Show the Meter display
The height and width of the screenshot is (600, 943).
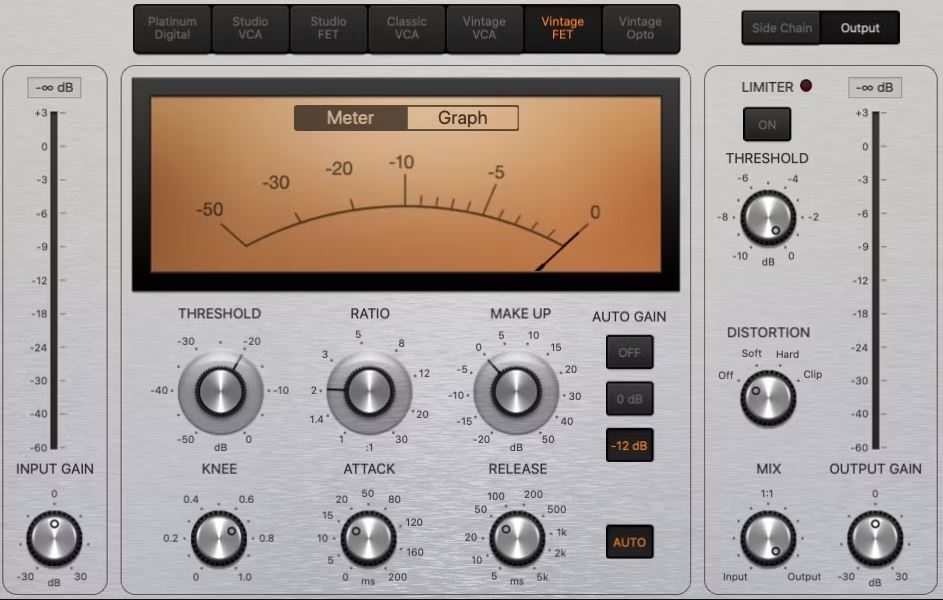(351, 118)
